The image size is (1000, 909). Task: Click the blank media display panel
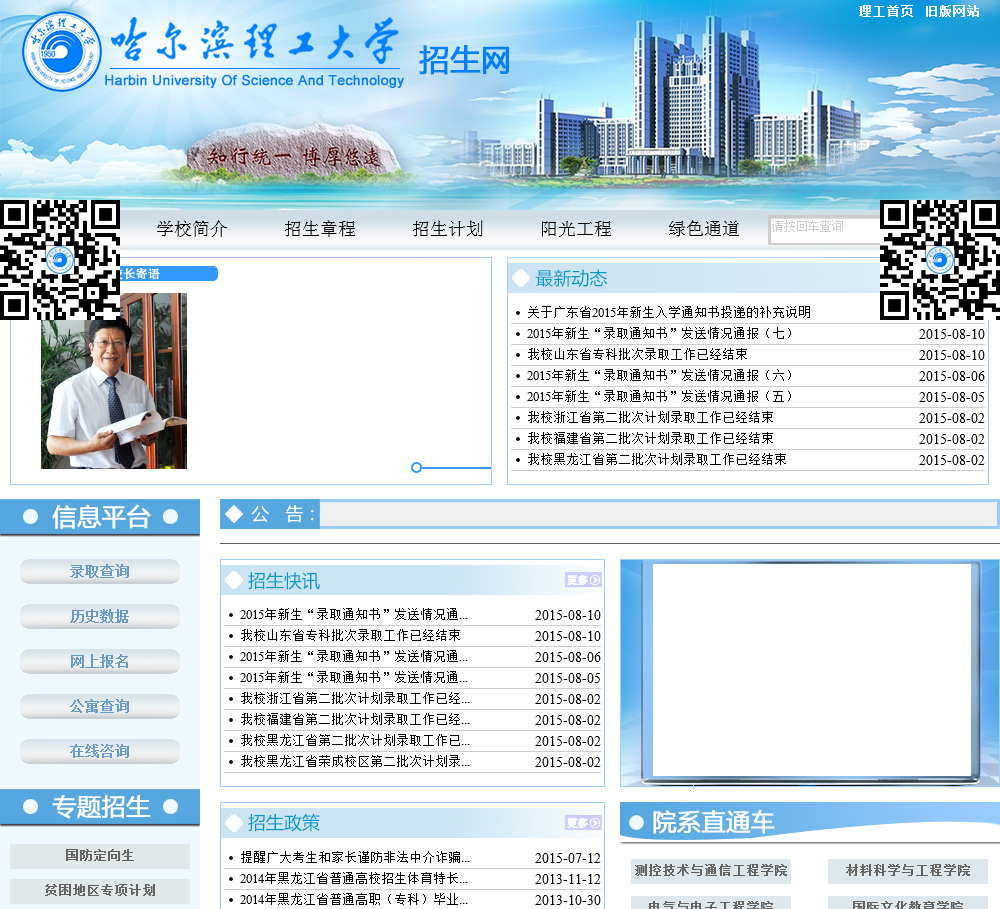coord(812,671)
